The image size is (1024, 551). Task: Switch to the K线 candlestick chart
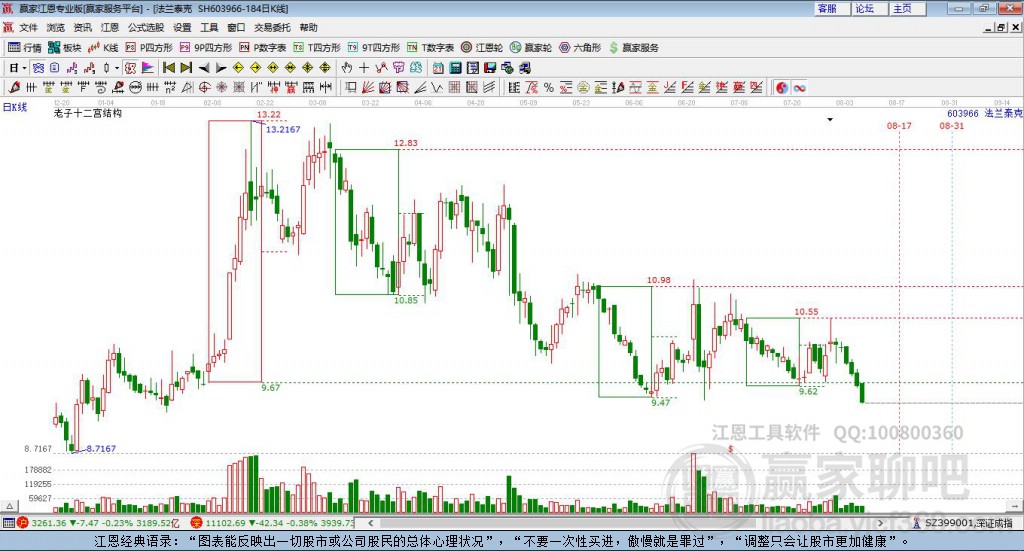coord(103,48)
